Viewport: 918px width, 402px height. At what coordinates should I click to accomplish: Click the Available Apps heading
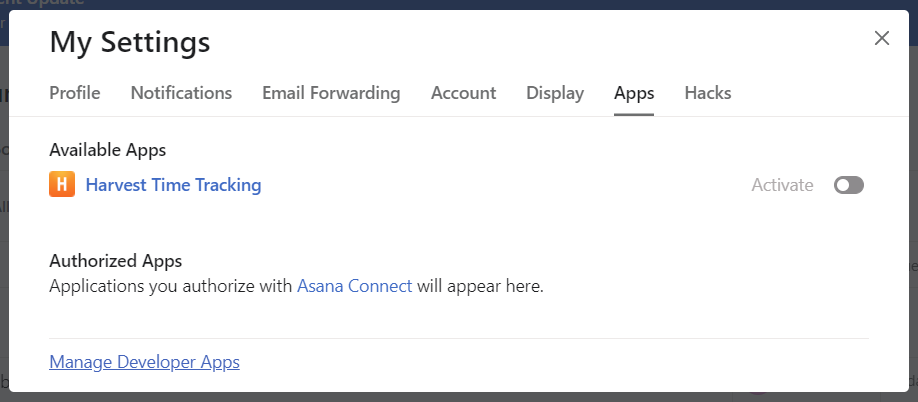click(107, 150)
